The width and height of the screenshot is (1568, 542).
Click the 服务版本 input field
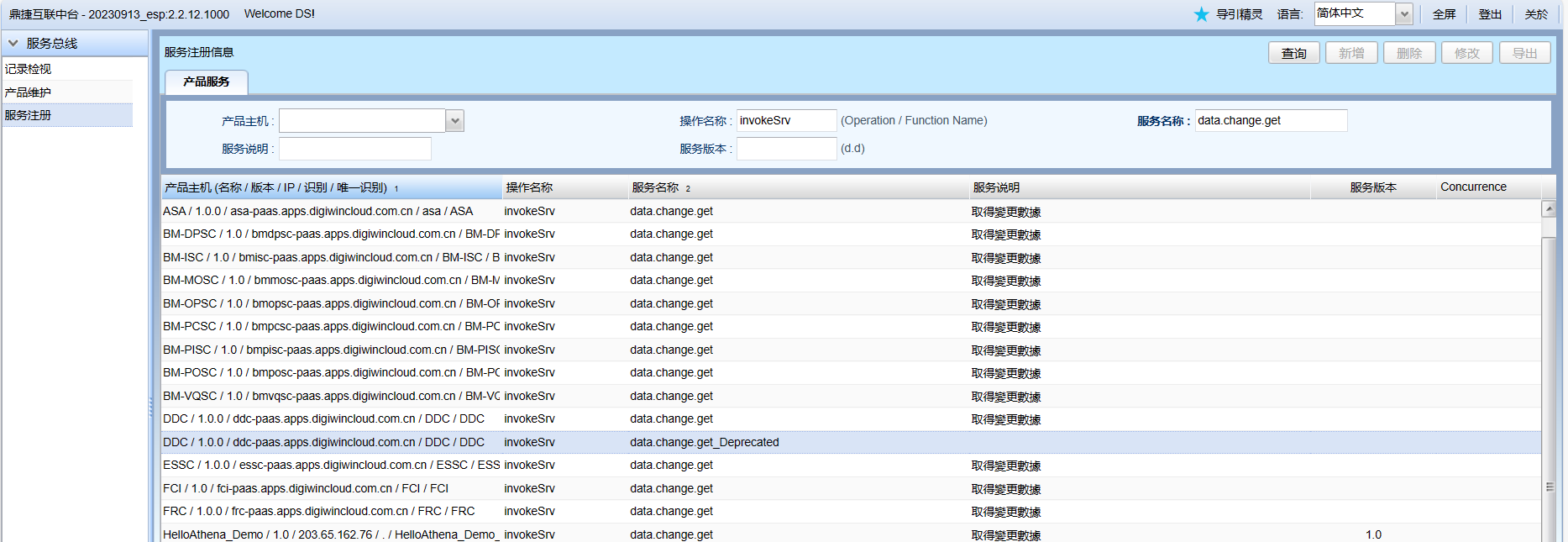(x=785, y=149)
